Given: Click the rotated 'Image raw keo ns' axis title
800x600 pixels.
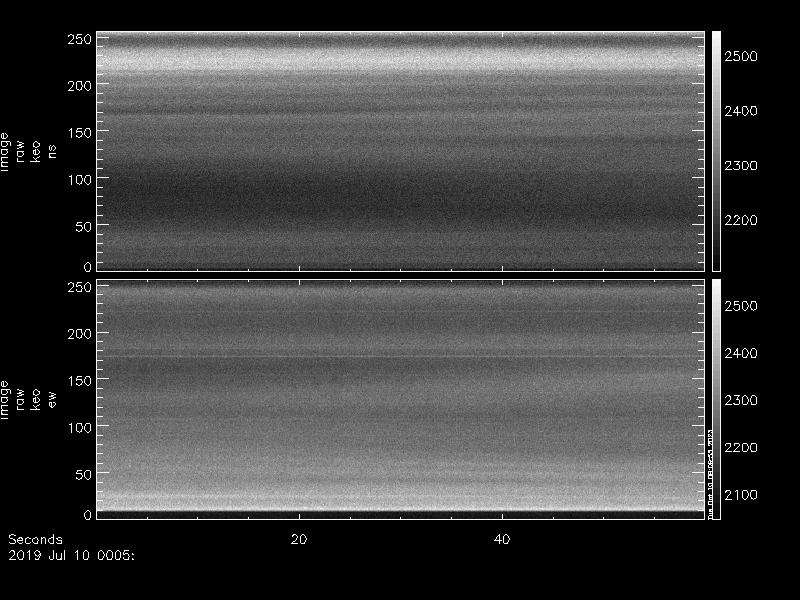Looking at the screenshot, I should pyautogui.click(x=28, y=152).
